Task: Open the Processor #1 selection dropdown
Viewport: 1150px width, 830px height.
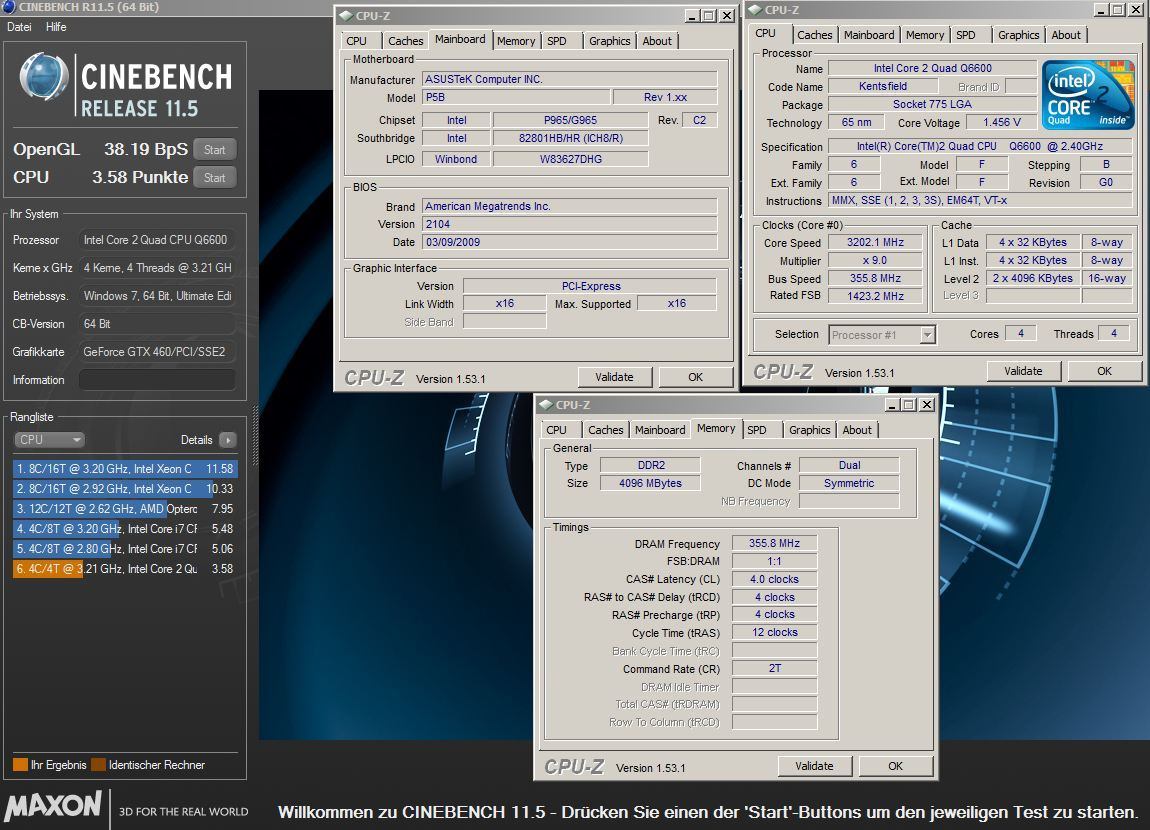Action: 881,335
